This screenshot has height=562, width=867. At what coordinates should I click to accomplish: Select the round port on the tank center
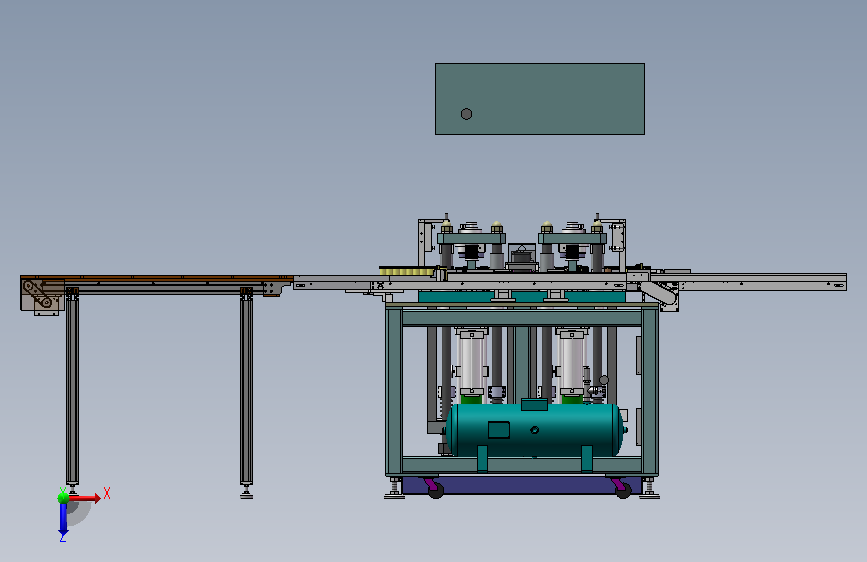[535, 430]
